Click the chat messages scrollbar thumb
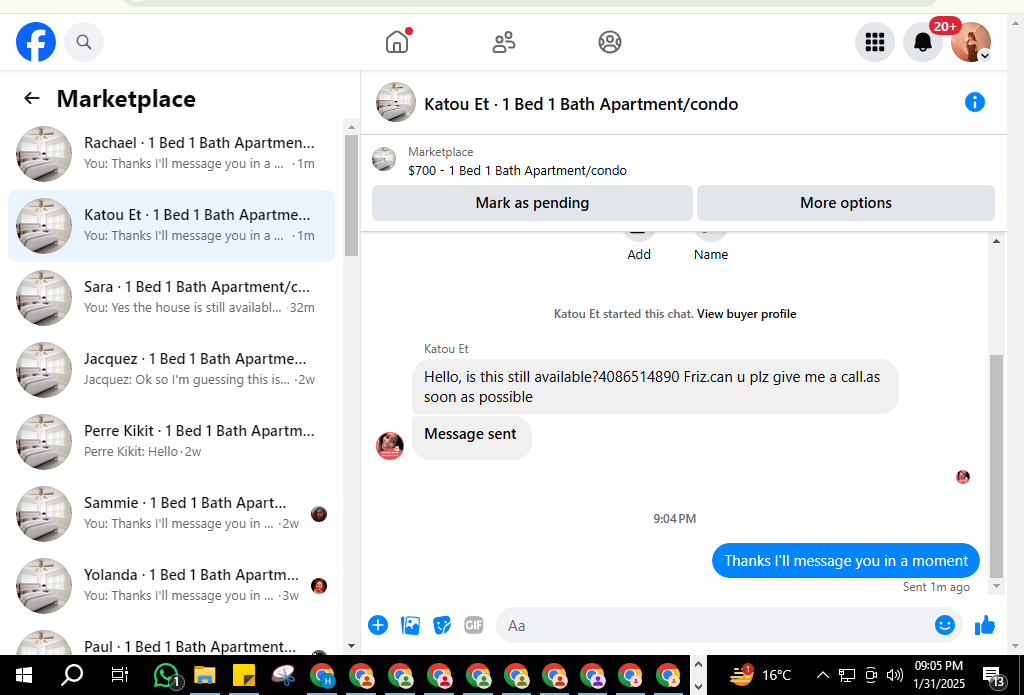 click(x=997, y=466)
